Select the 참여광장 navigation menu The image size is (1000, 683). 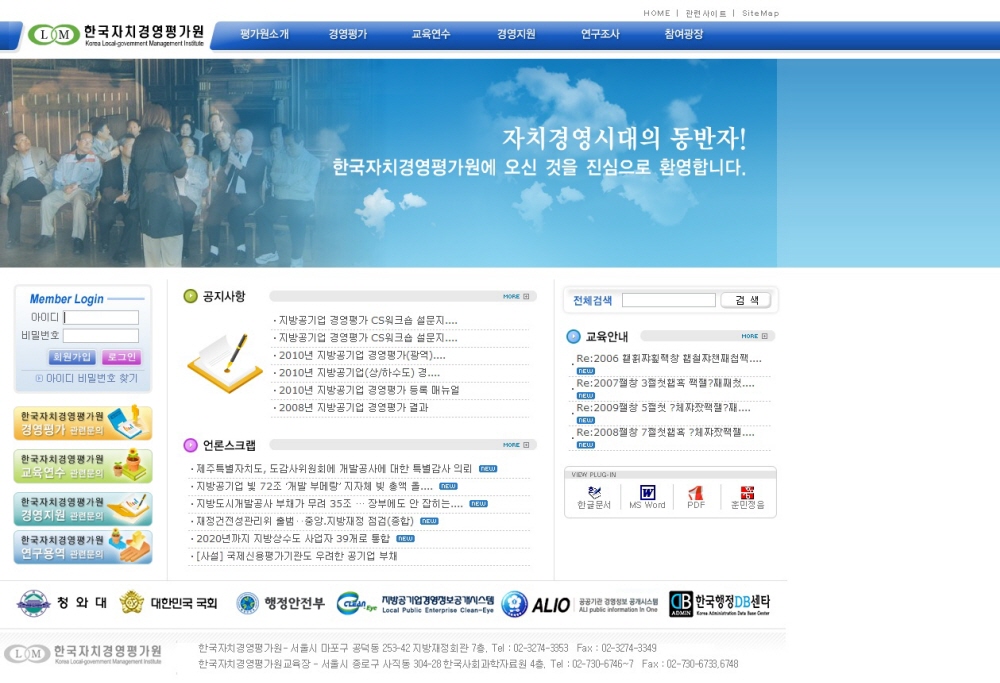tap(684, 34)
